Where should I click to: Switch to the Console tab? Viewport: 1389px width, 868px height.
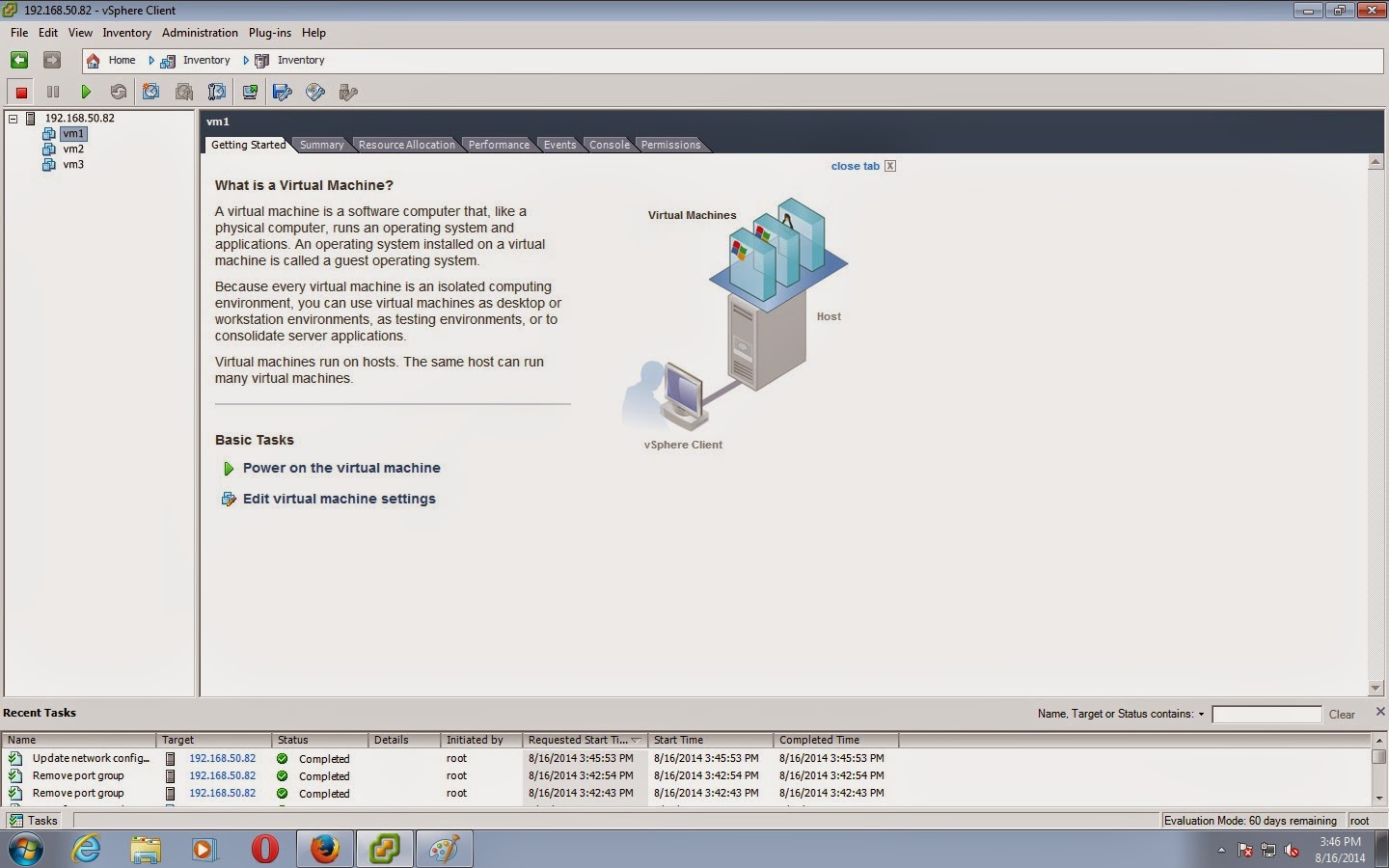pyautogui.click(x=610, y=145)
